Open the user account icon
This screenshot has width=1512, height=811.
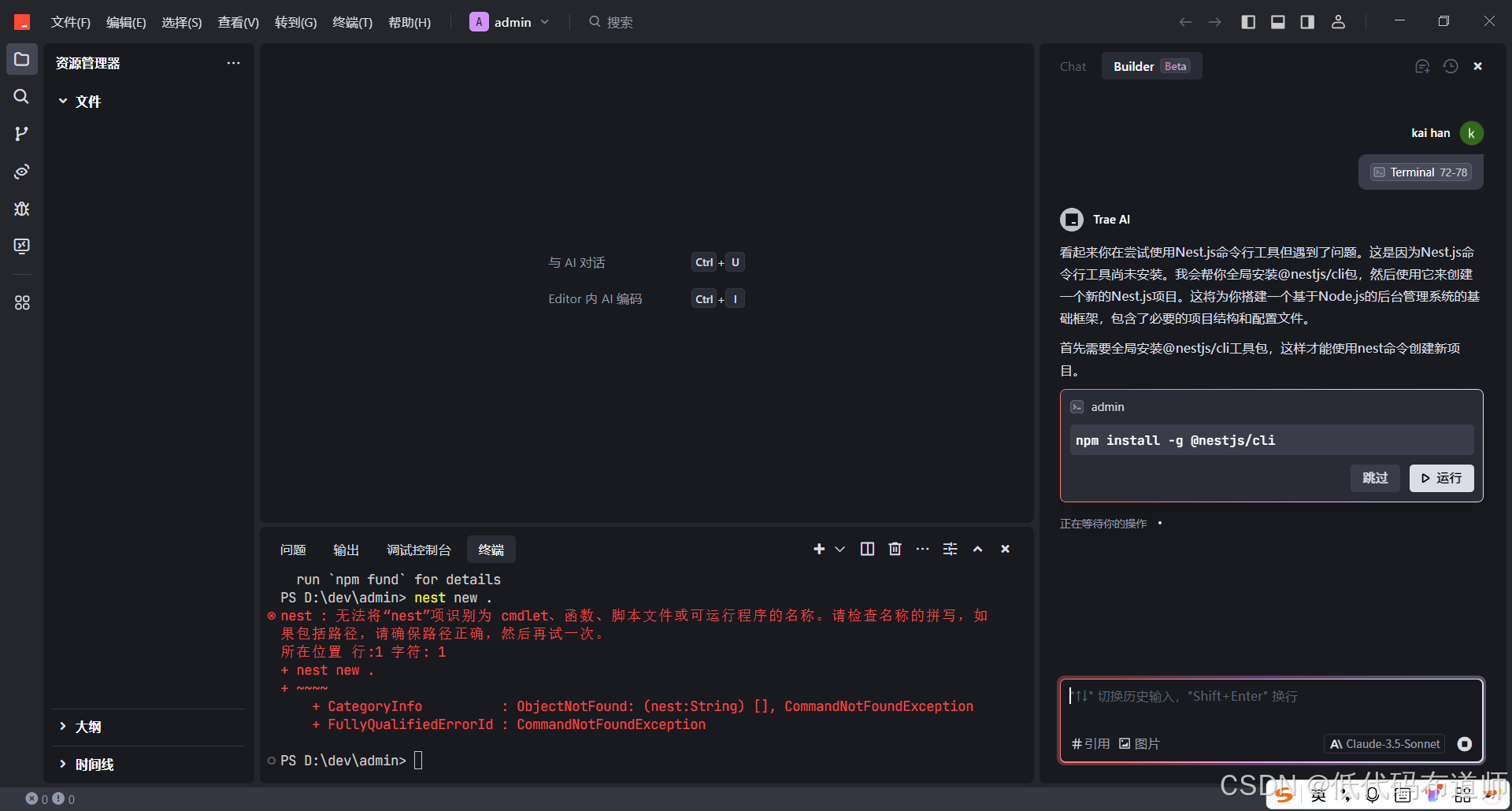point(1338,22)
